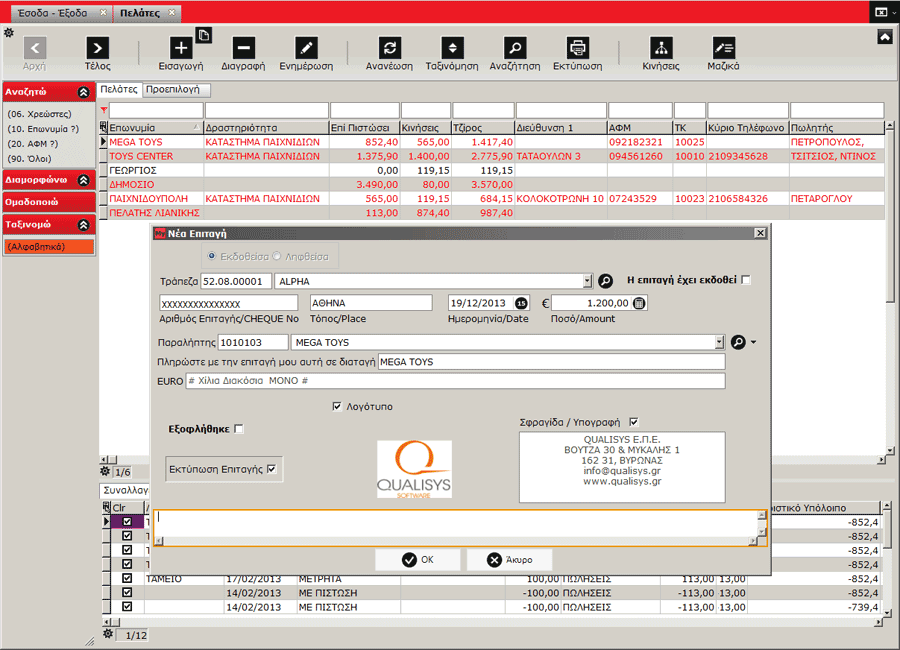Look up the bank with the magnifier icon
Screen dimensions: 900x650
(605, 281)
